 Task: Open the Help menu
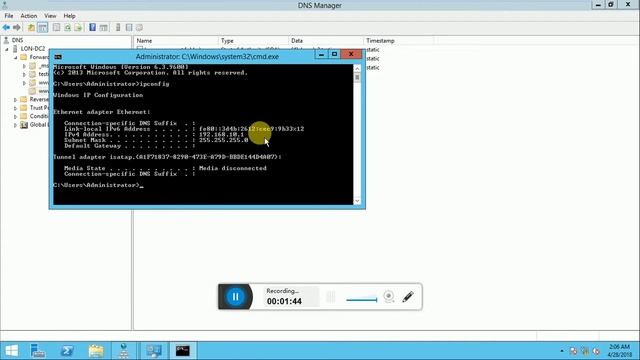pyautogui.click(x=69, y=16)
